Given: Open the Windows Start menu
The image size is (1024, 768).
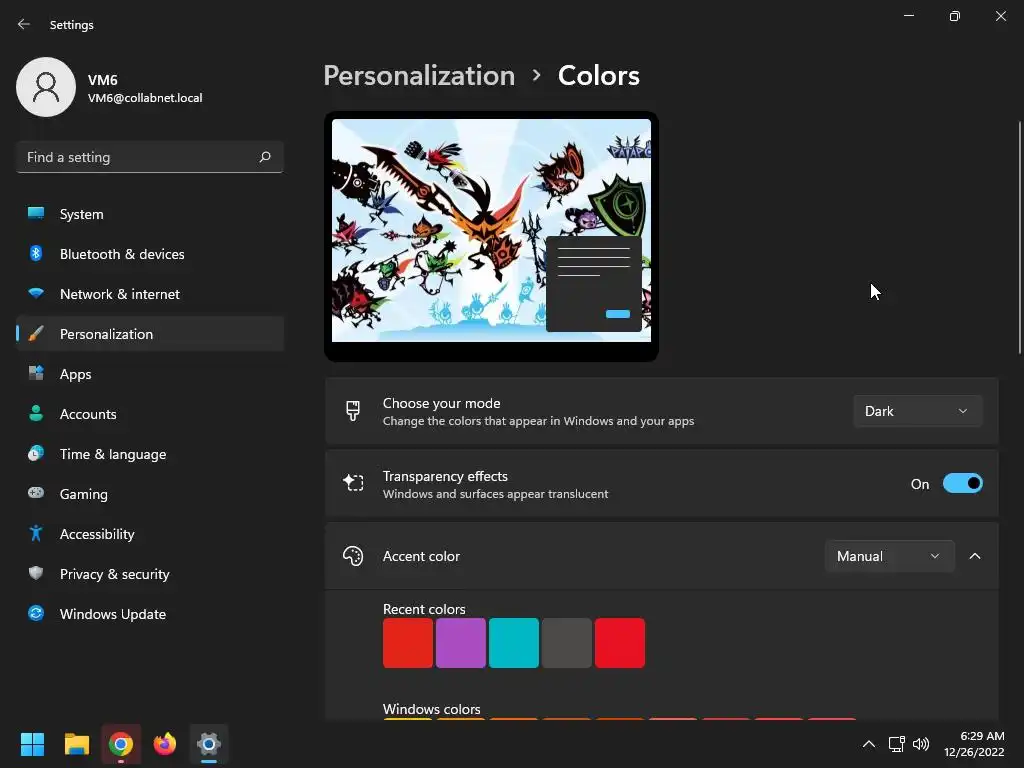Looking at the screenshot, I should (x=32, y=744).
